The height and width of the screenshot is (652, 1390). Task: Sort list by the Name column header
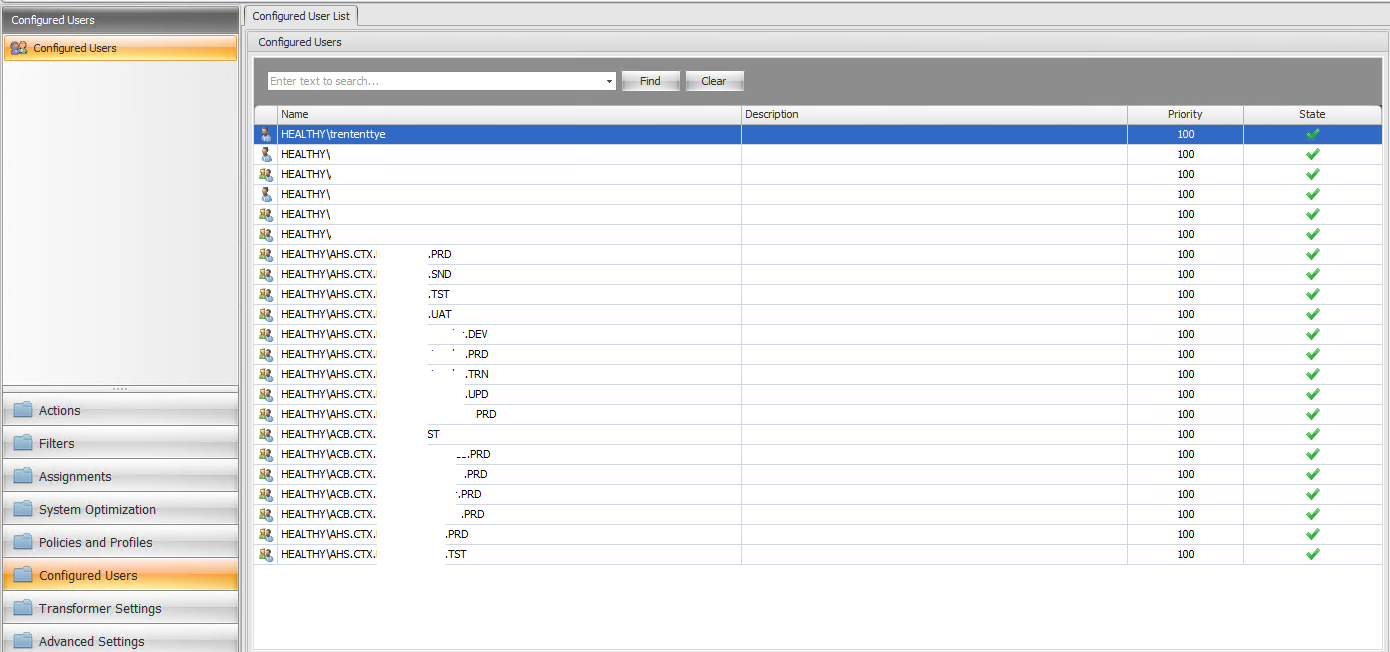(x=508, y=114)
